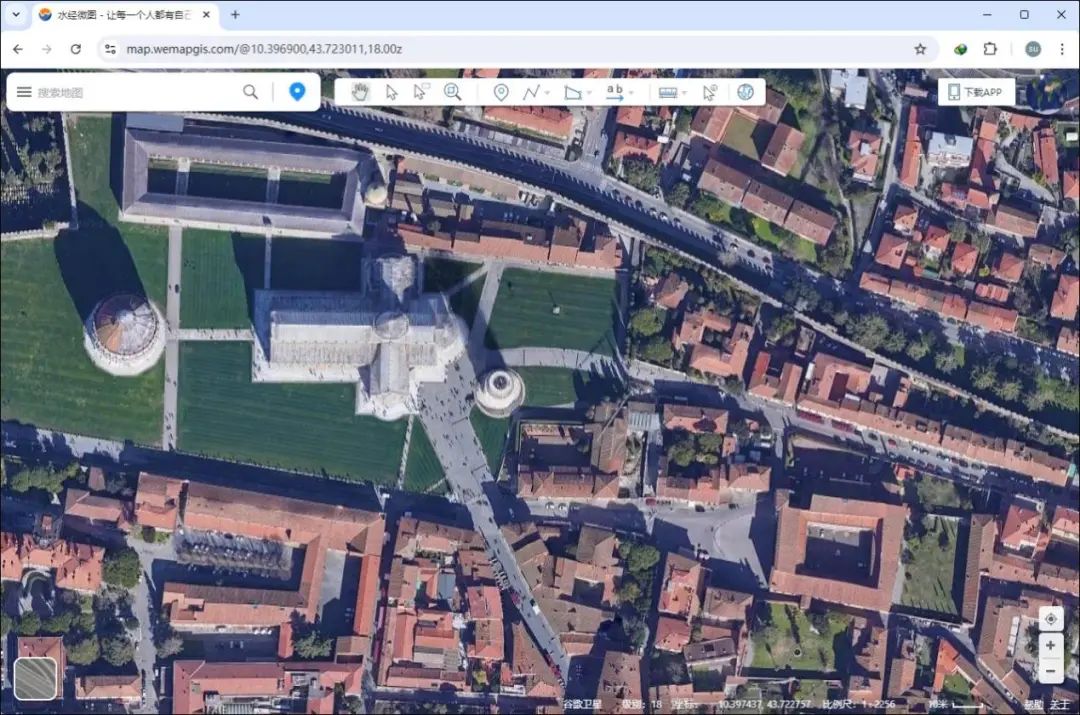Screen dimensions: 1080x715
Task: Close the 水经微图 tab
Action: coord(206,14)
